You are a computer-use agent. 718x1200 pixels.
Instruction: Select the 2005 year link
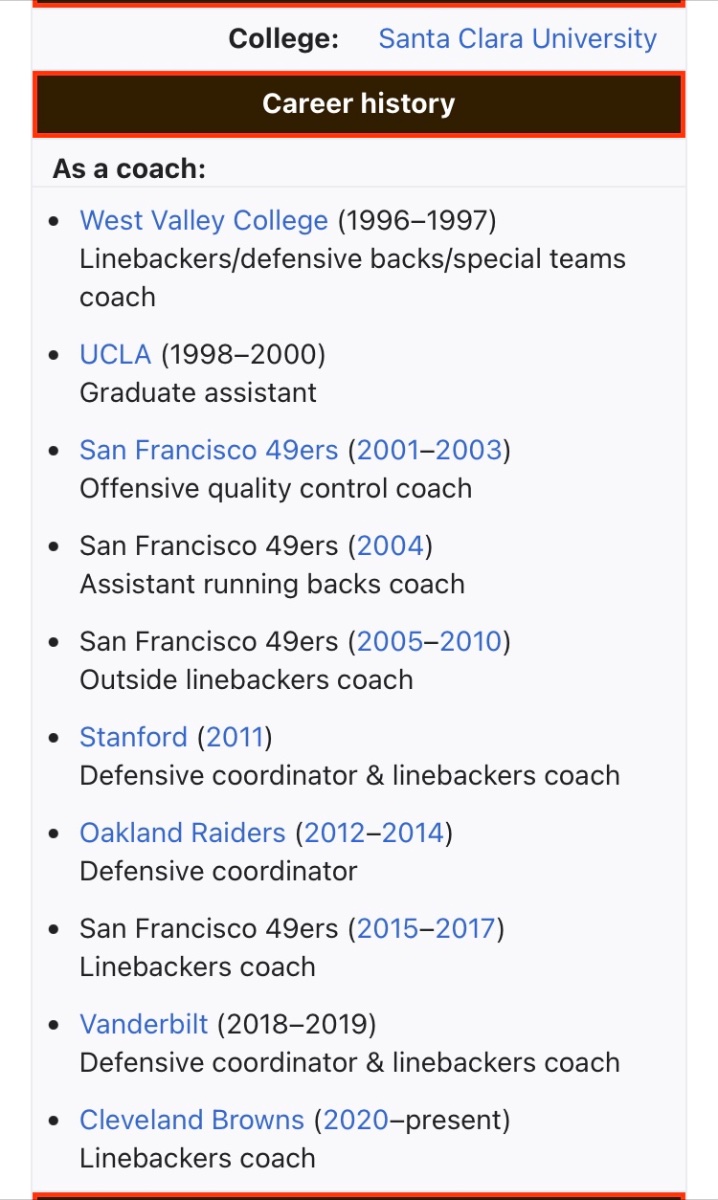(x=389, y=641)
